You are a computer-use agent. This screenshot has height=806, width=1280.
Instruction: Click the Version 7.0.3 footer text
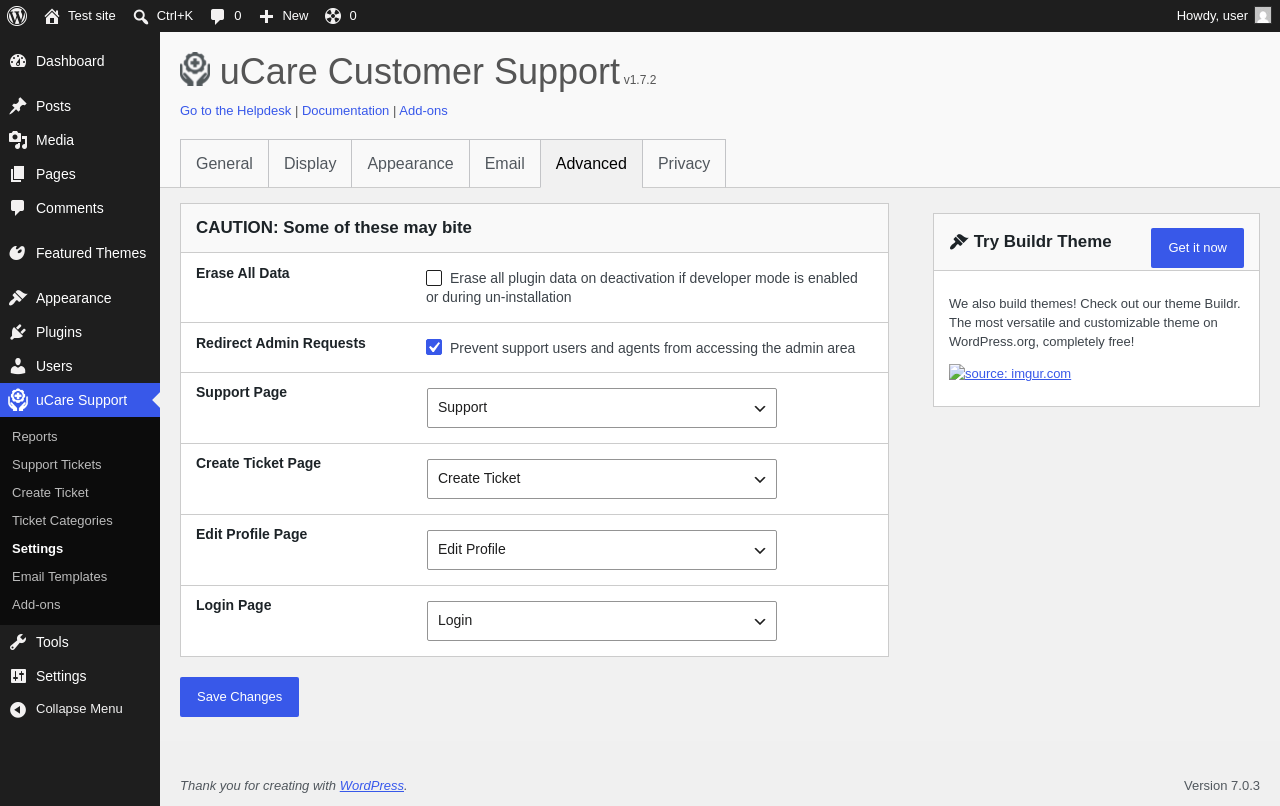[1222, 786]
